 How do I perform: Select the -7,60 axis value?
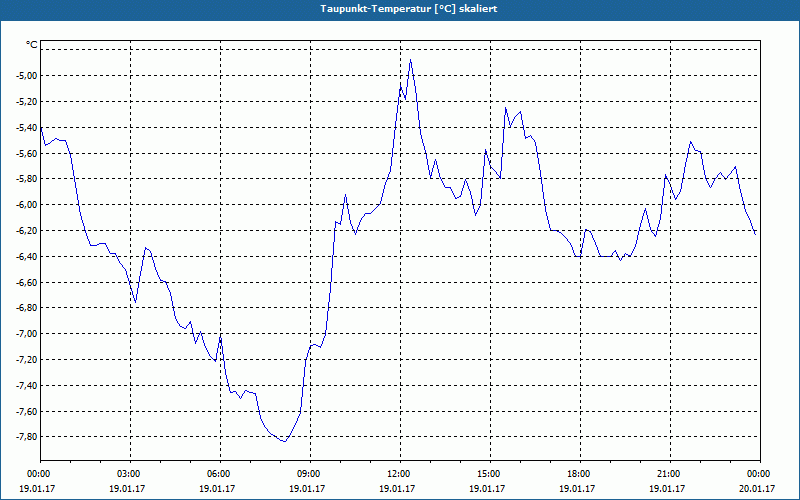click(x=27, y=411)
